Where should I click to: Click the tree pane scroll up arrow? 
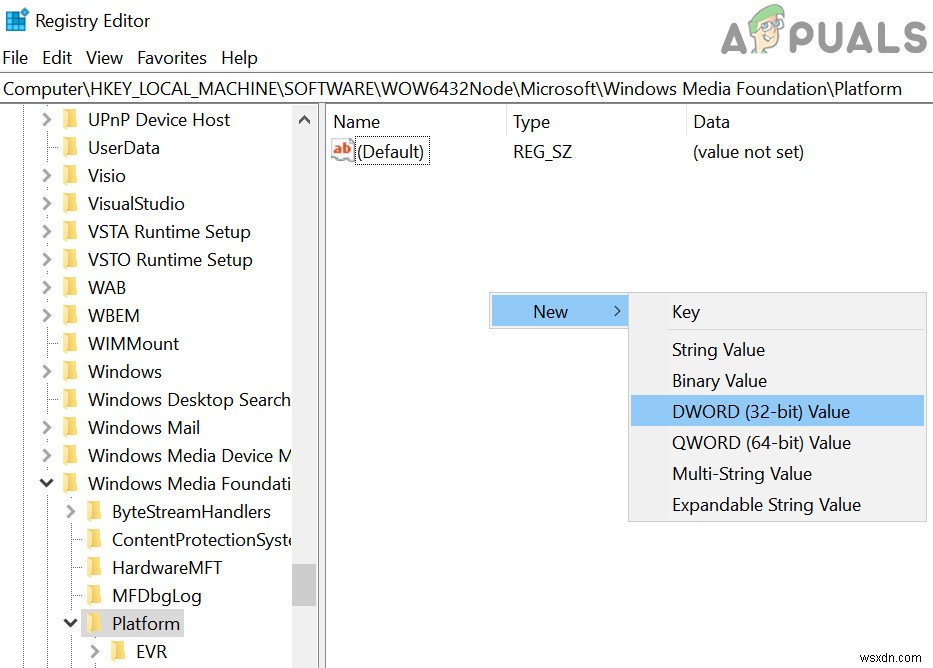tap(304, 120)
